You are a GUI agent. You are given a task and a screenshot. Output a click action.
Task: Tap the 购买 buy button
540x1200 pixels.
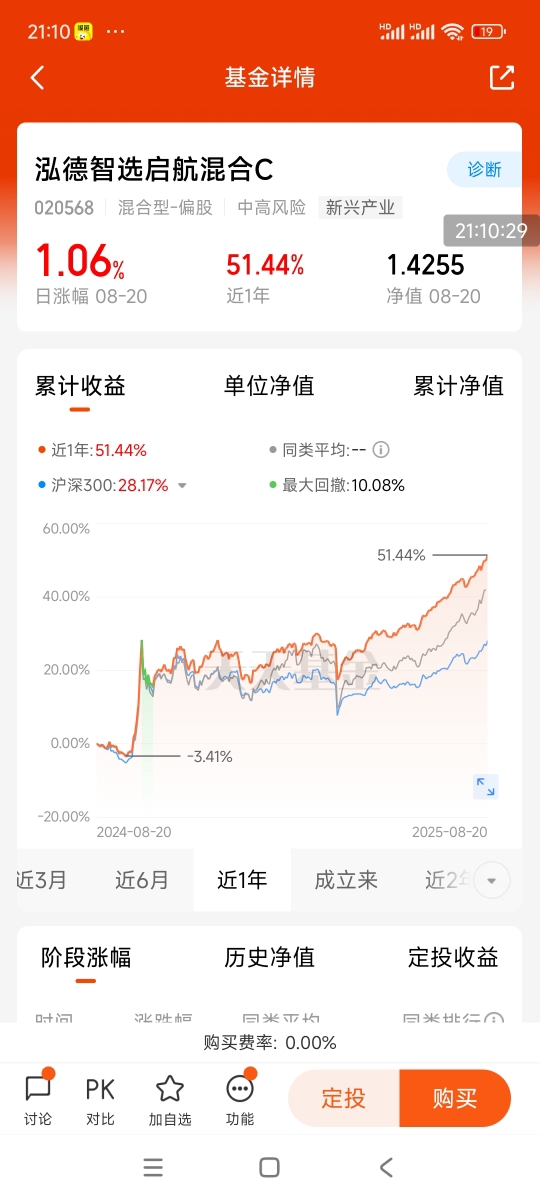455,1098
